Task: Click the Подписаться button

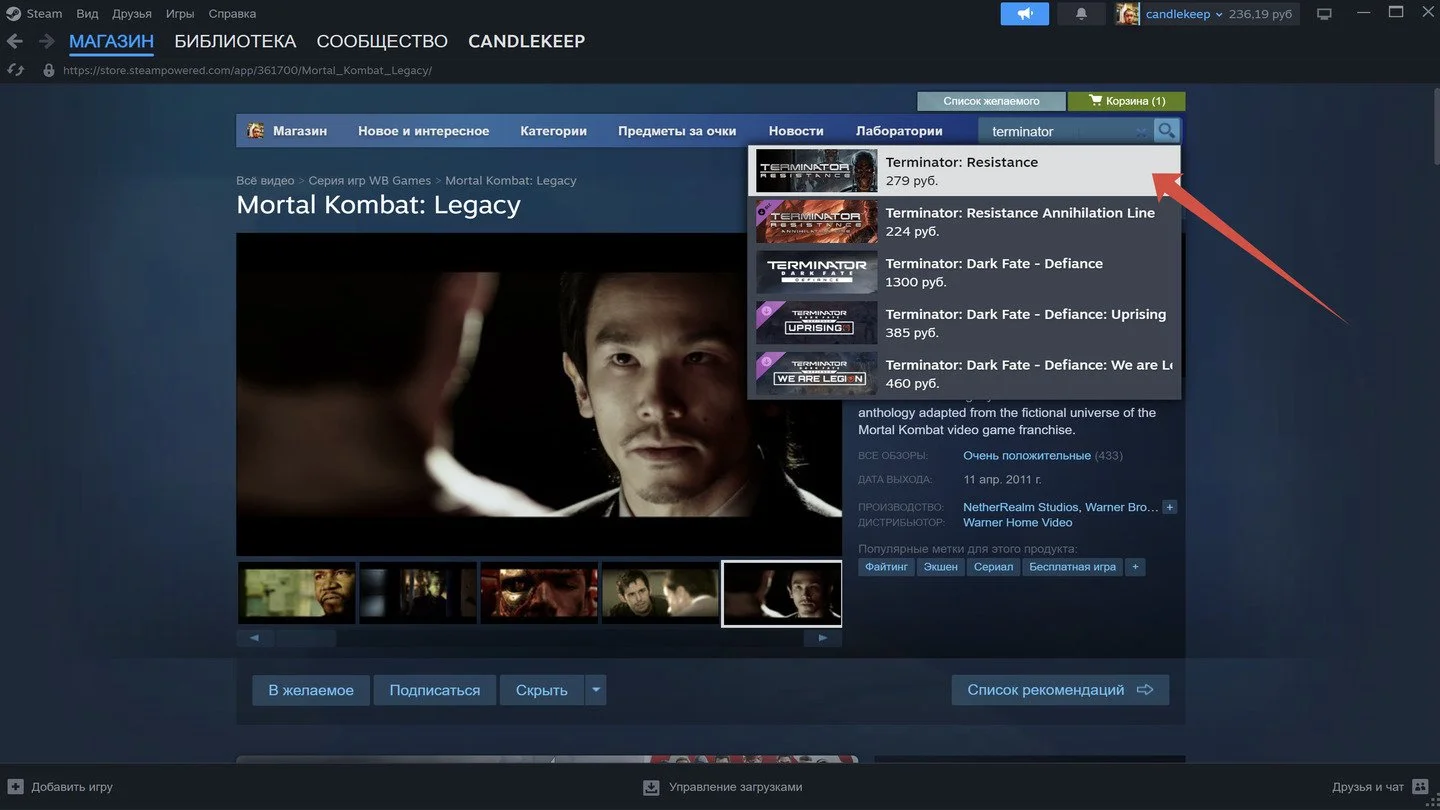Action: (435, 690)
